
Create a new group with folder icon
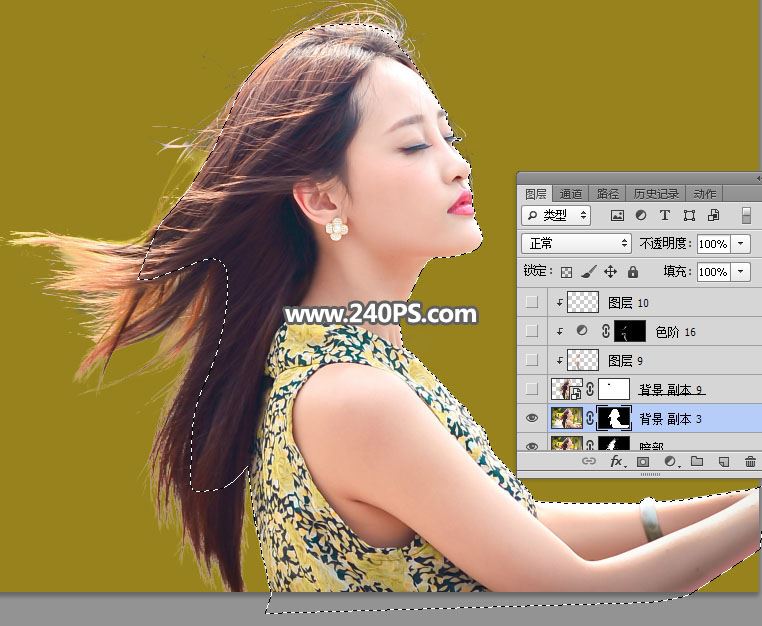(697, 462)
